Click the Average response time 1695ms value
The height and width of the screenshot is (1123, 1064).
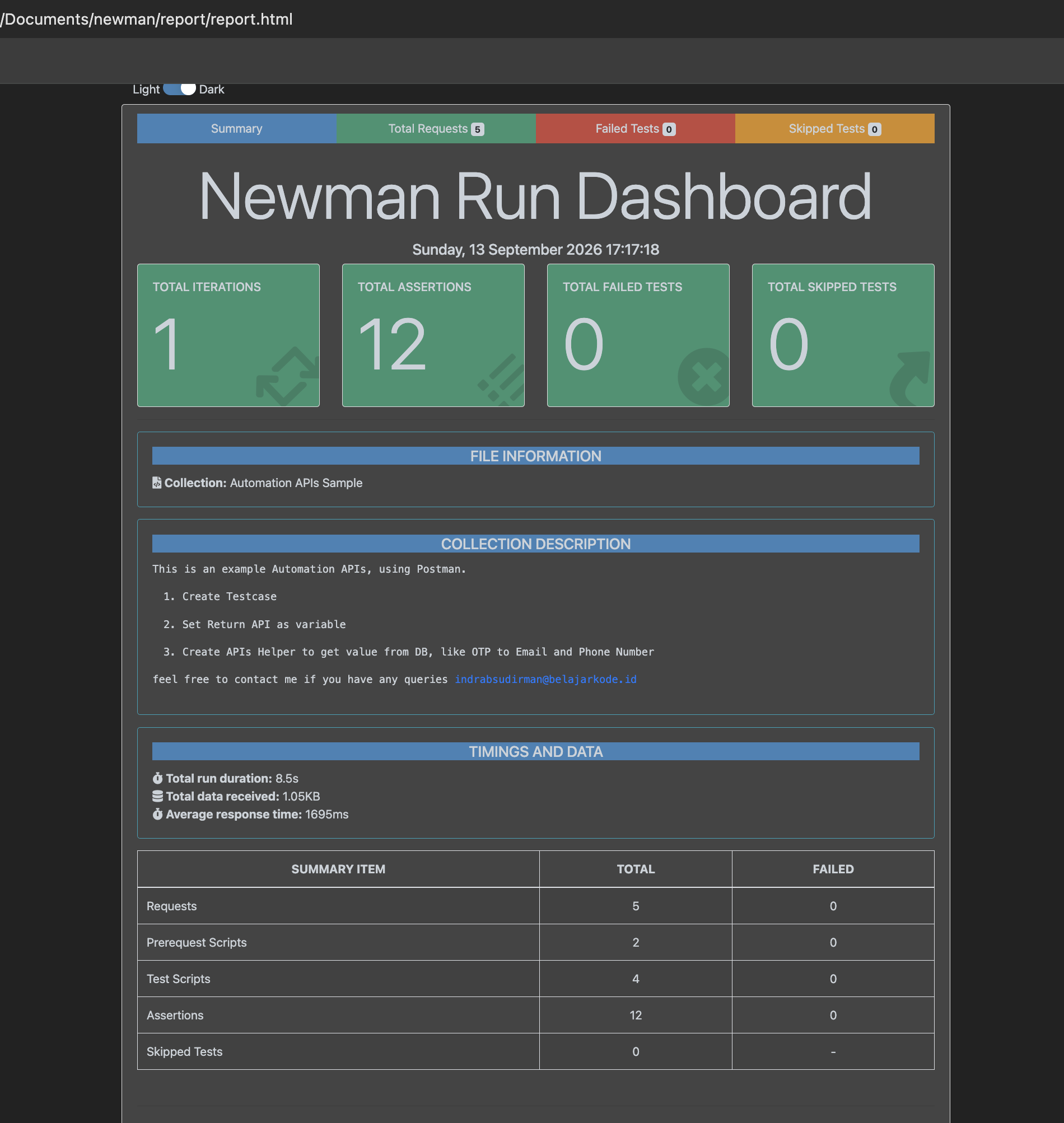coord(326,815)
